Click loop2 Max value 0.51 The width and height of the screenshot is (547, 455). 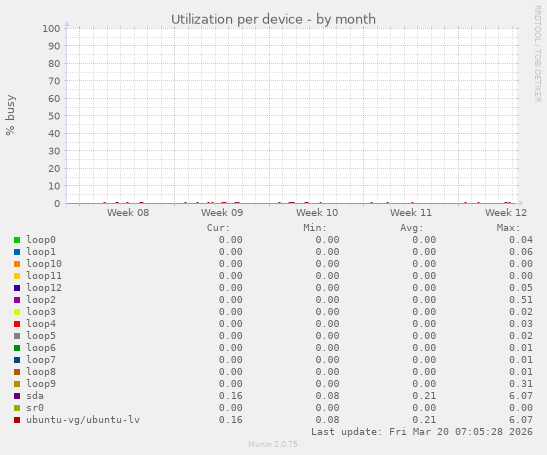coord(521,300)
